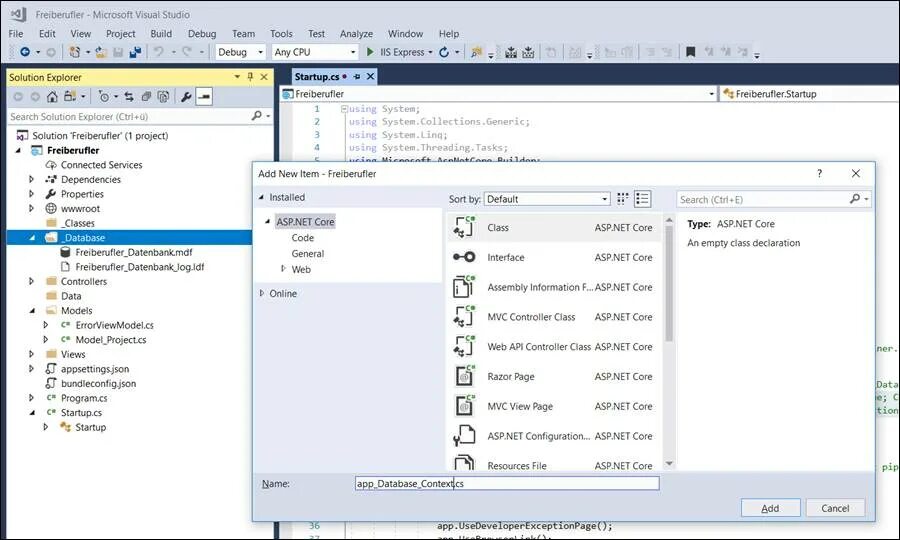Select MVC View Page template

coord(554,406)
